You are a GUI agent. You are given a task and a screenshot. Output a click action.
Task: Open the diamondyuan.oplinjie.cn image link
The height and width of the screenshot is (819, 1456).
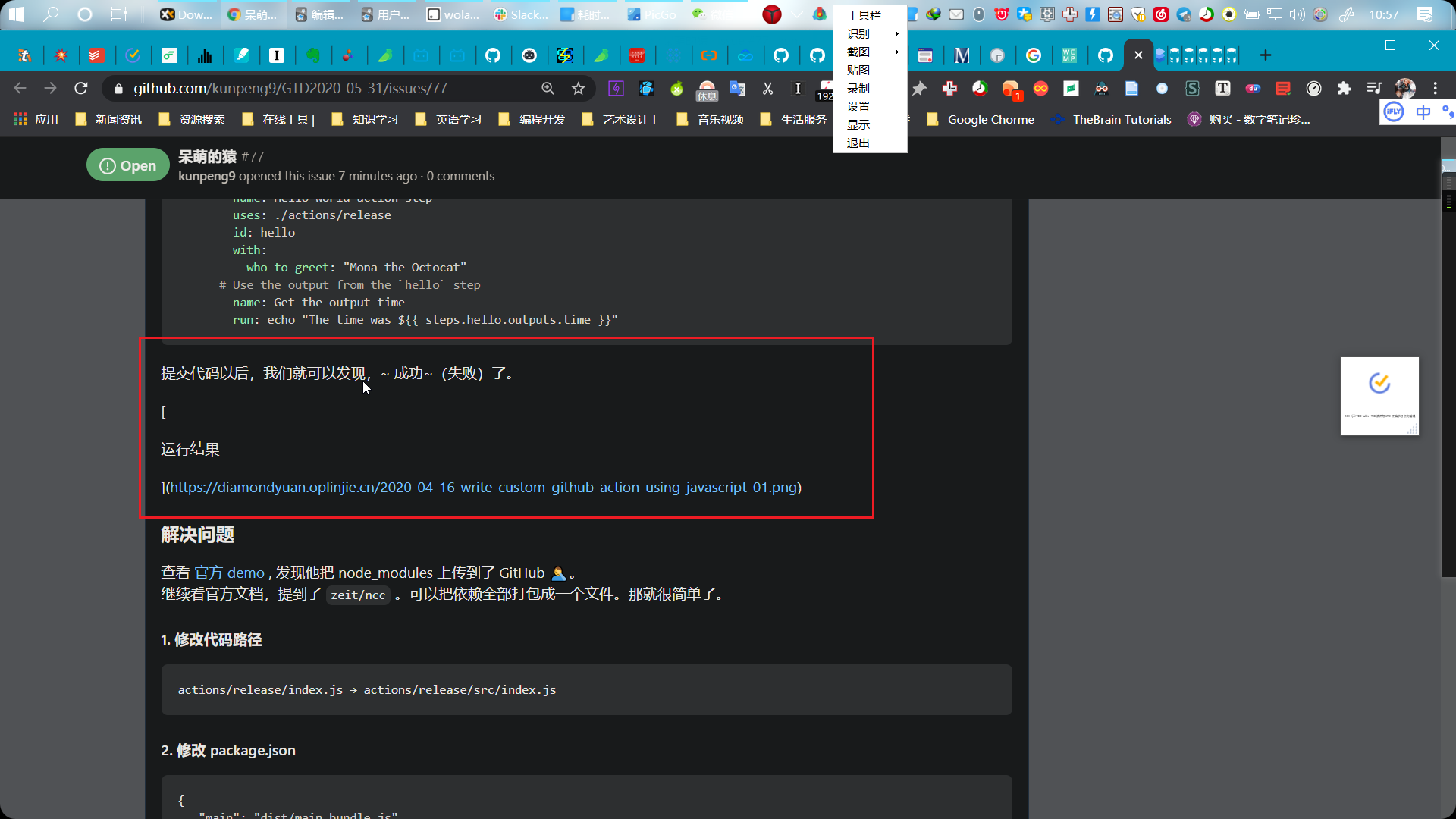[x=483, y=487]
